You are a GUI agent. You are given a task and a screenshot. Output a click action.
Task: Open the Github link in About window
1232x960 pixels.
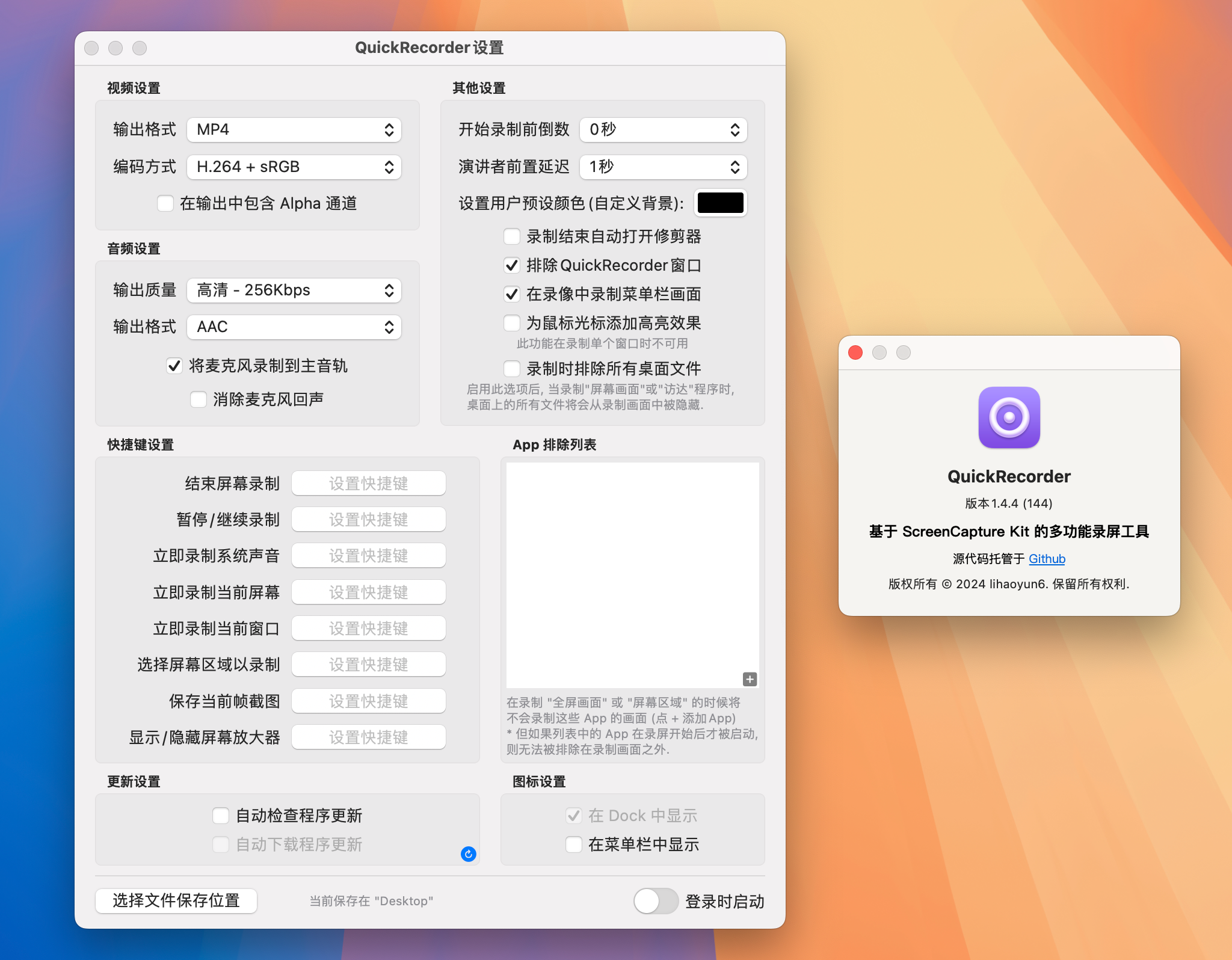pyautogui.click(x=1047, y=559)
